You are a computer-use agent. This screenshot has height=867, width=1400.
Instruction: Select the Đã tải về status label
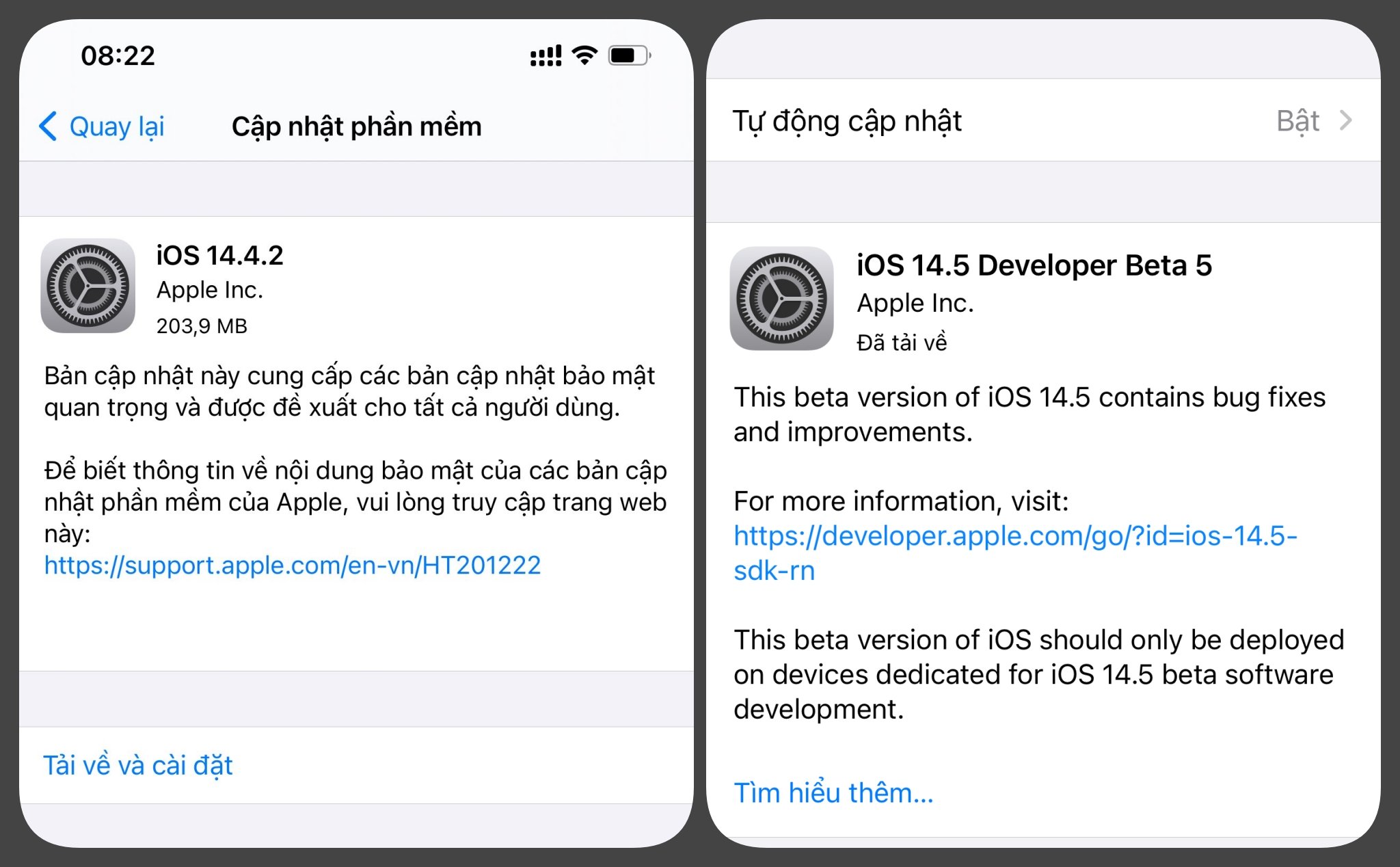(x=902, y=342)
